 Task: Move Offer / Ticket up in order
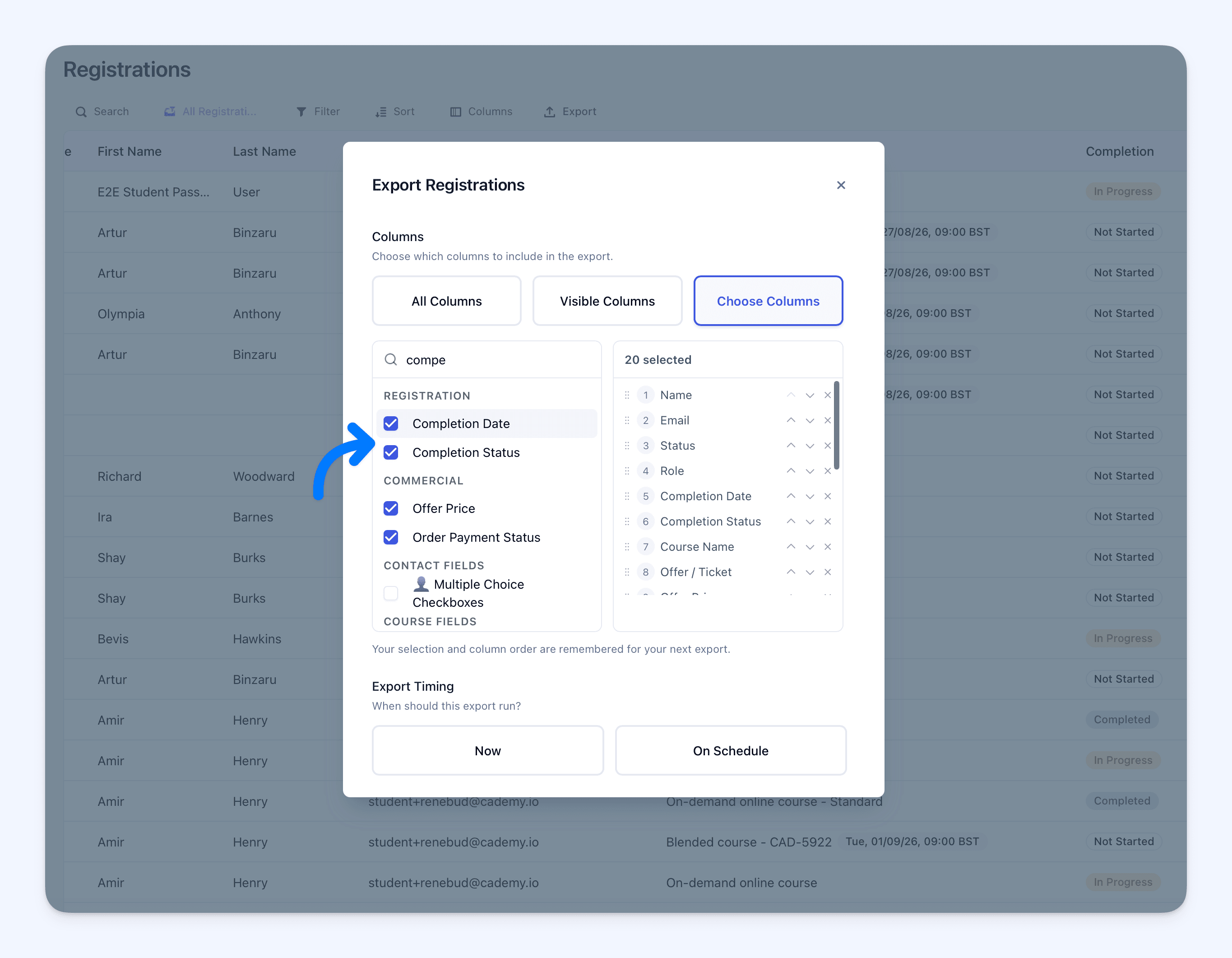pyautogui.click(x=791, y=572)
